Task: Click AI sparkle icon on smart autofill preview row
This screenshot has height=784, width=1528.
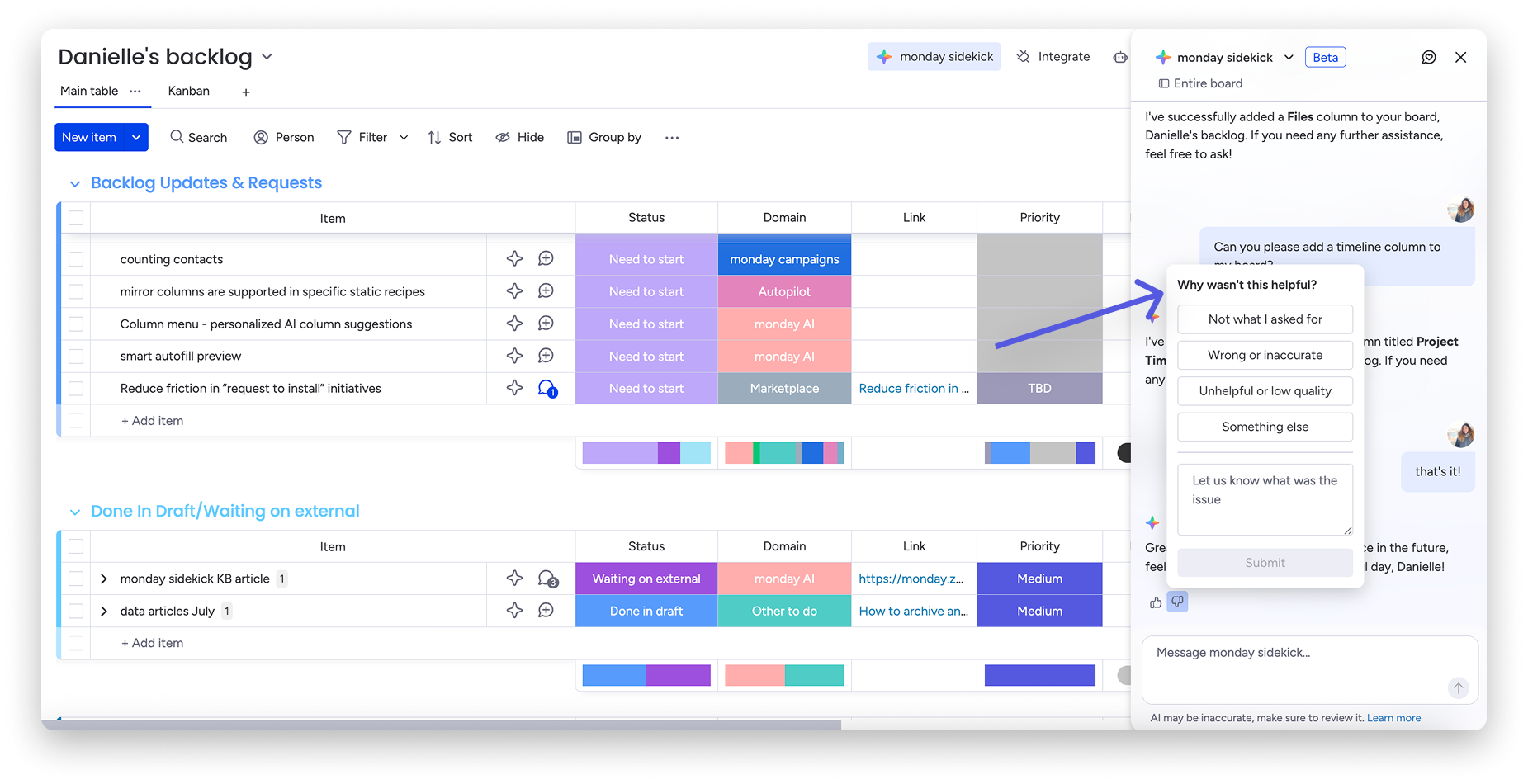Action: pos(514,356)
